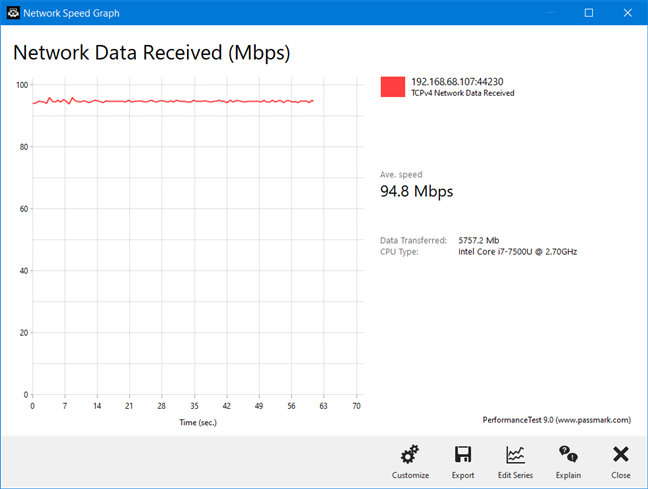Image resolution: width=648 pixels, height=489 pixels.
Task: Click the 60 y-axis tick label
Action: 24,209
